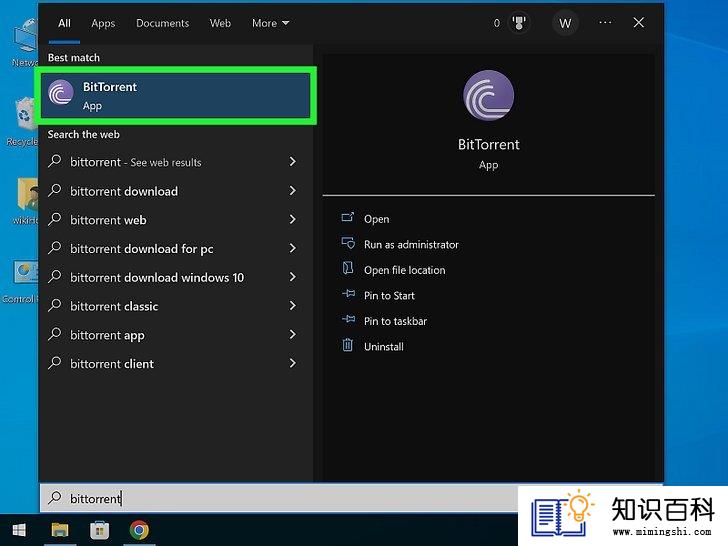The width and height of the screenshot is (728, 546).
Task: Expand 'bittorrent download windows 10' chevron
Action: (x=292, y=277)
